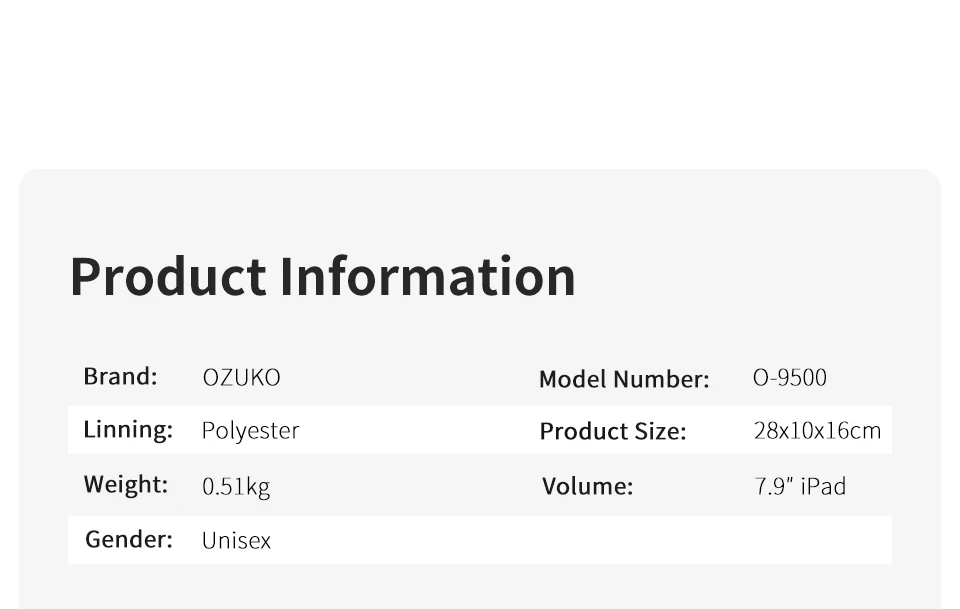This screenshot has height=609, width=960.
Task: Click the word Model in Model Number
Action: 574,379
